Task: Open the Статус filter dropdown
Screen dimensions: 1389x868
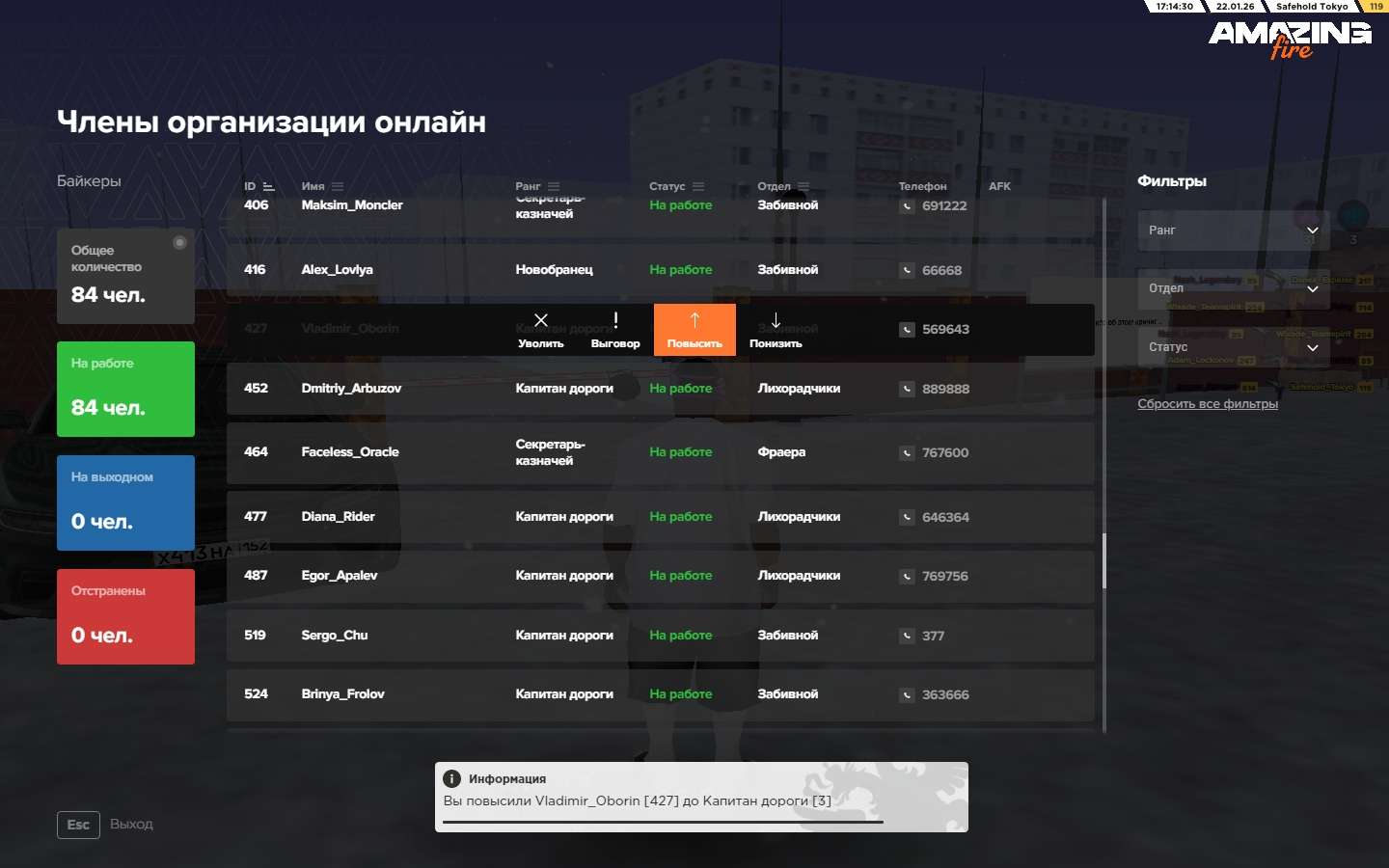Action: pyautogui.click(x=1233, y=347)
